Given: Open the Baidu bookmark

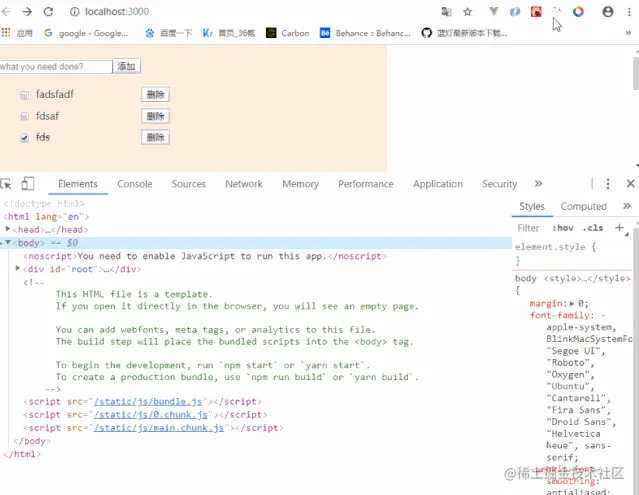Looking at the screenshot, I should pos(168,33).
